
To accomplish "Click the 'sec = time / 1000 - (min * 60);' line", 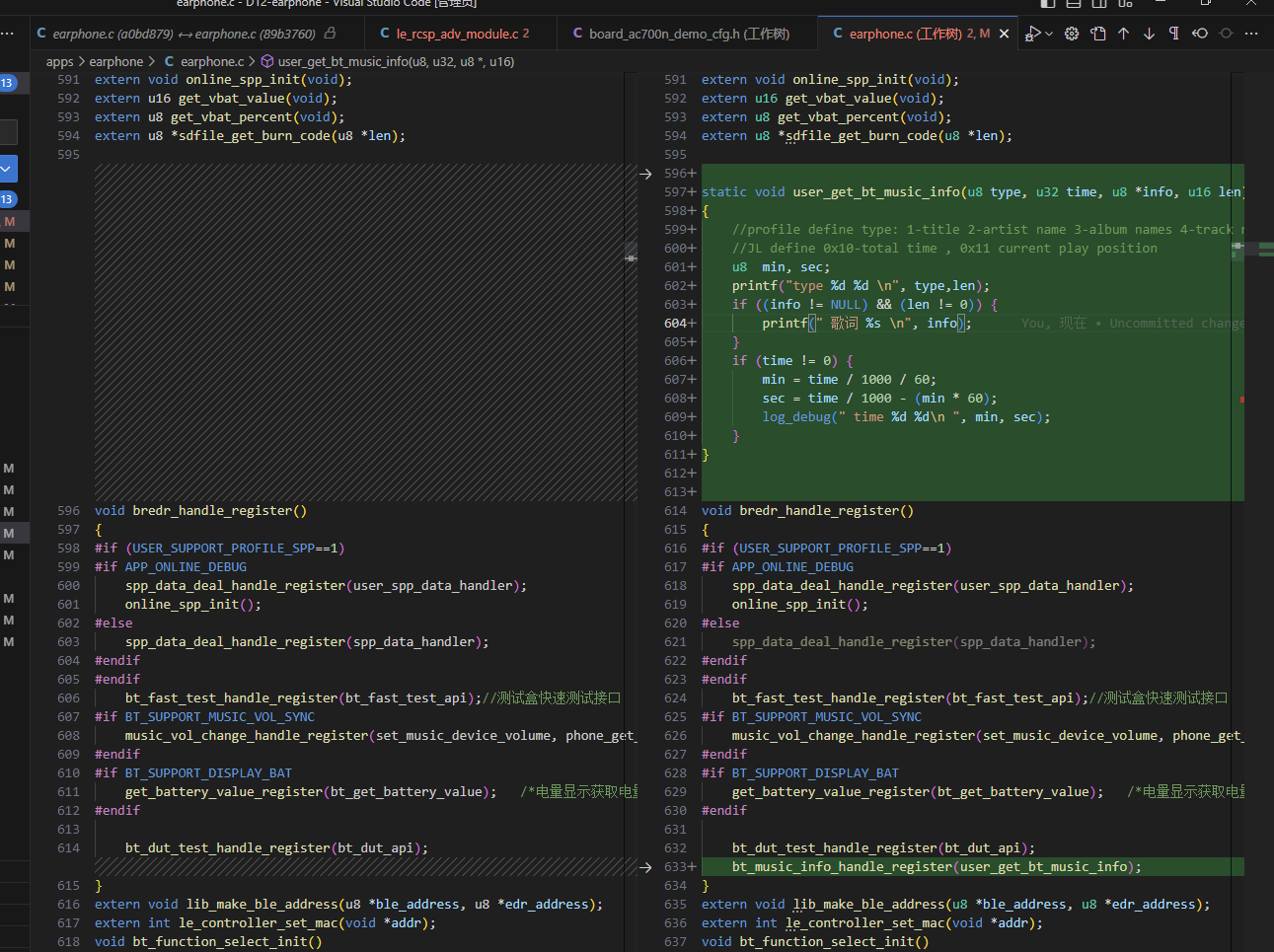I will (879, 399).
